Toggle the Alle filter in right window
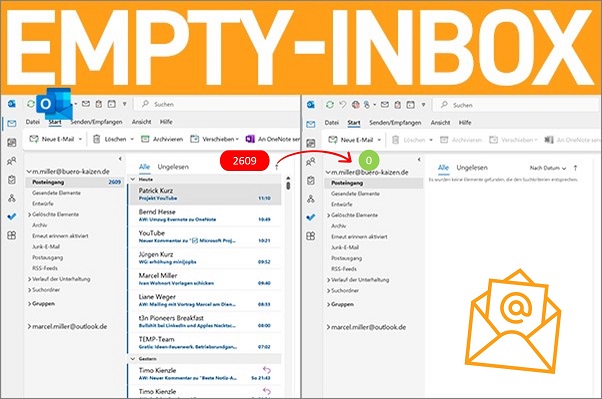This screenshot has width=602, height=399. point(443,167)
